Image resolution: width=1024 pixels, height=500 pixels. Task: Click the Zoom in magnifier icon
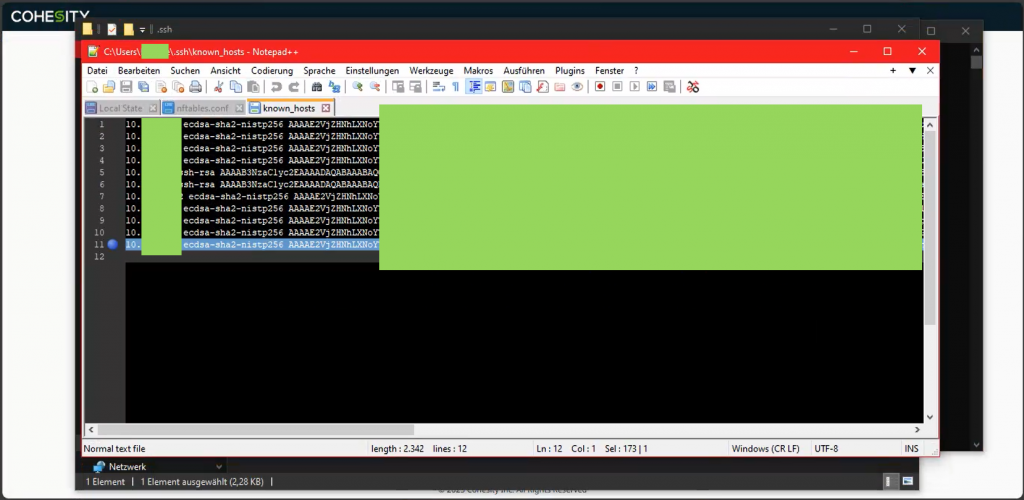[358, 87]
